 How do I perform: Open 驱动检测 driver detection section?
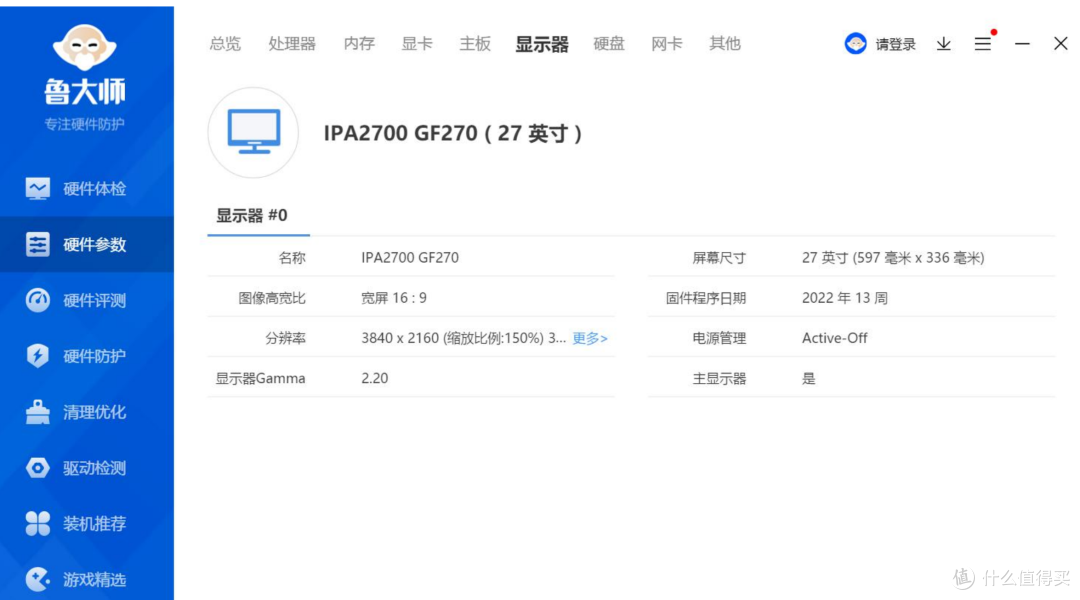[87, 468]
